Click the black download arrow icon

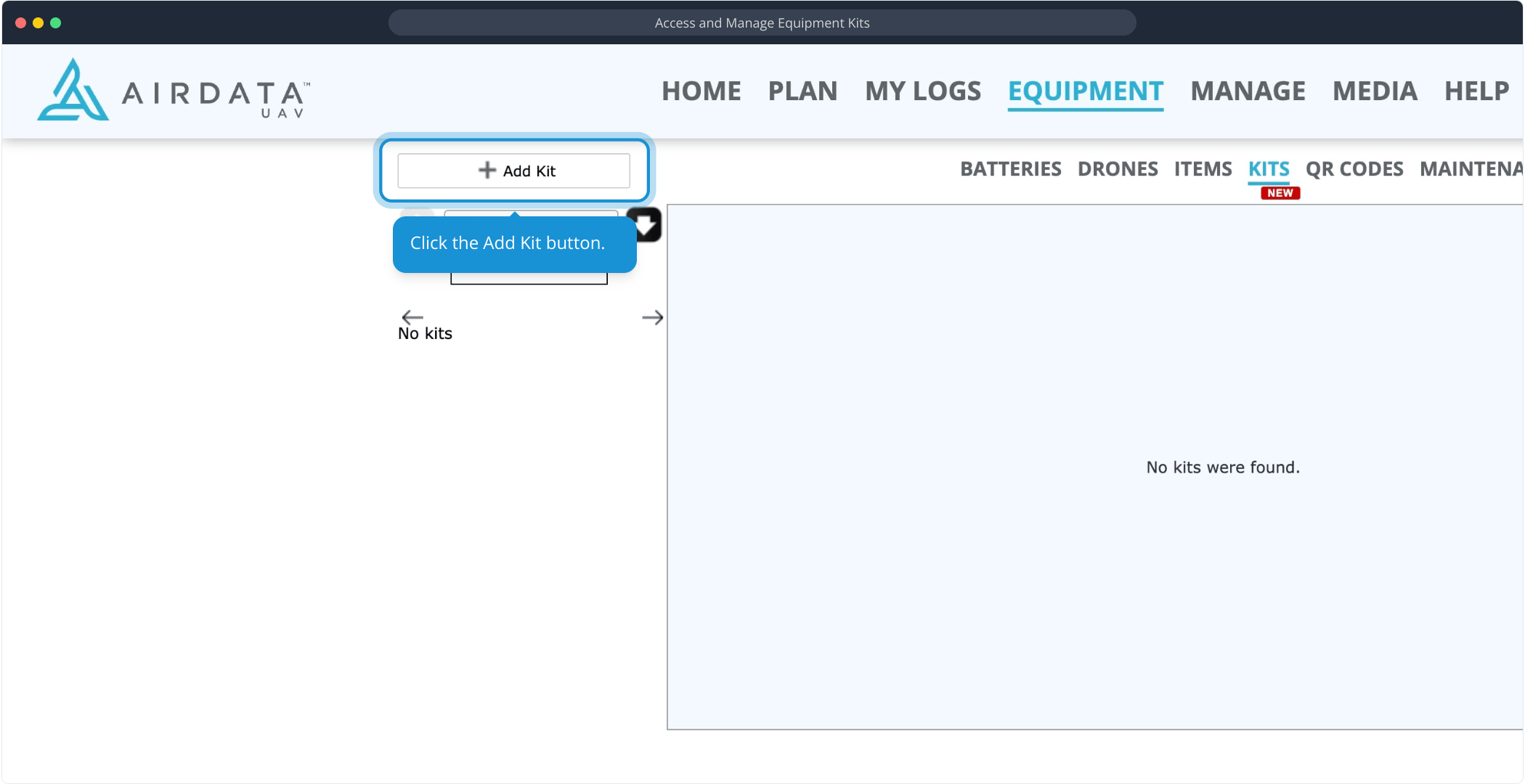(x=646, y=225)
